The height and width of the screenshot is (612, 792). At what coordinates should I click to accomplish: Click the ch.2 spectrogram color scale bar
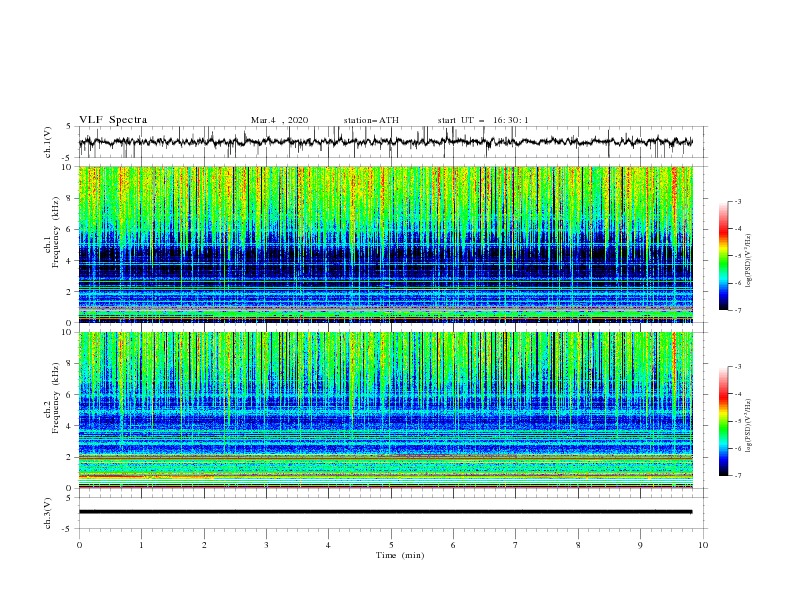(x=724, y=421)
